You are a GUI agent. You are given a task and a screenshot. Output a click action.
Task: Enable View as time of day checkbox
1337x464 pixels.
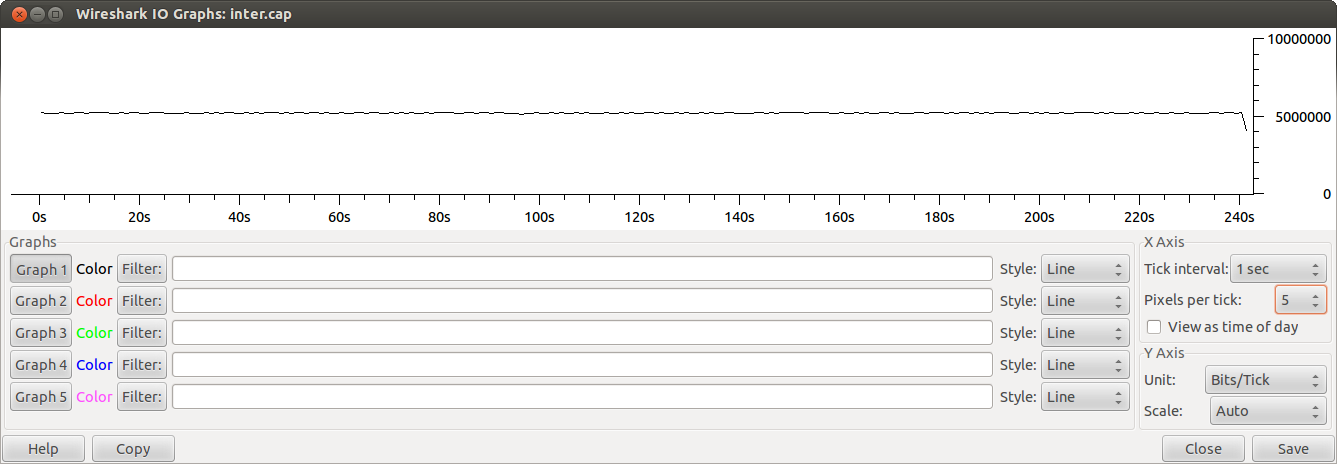1154,327
